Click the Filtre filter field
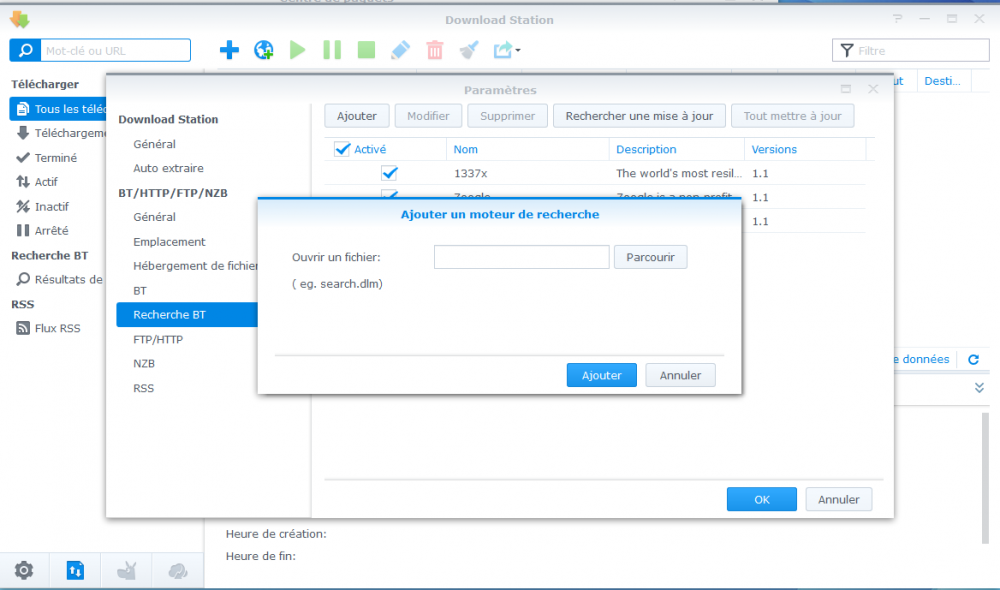 (911, 50)
